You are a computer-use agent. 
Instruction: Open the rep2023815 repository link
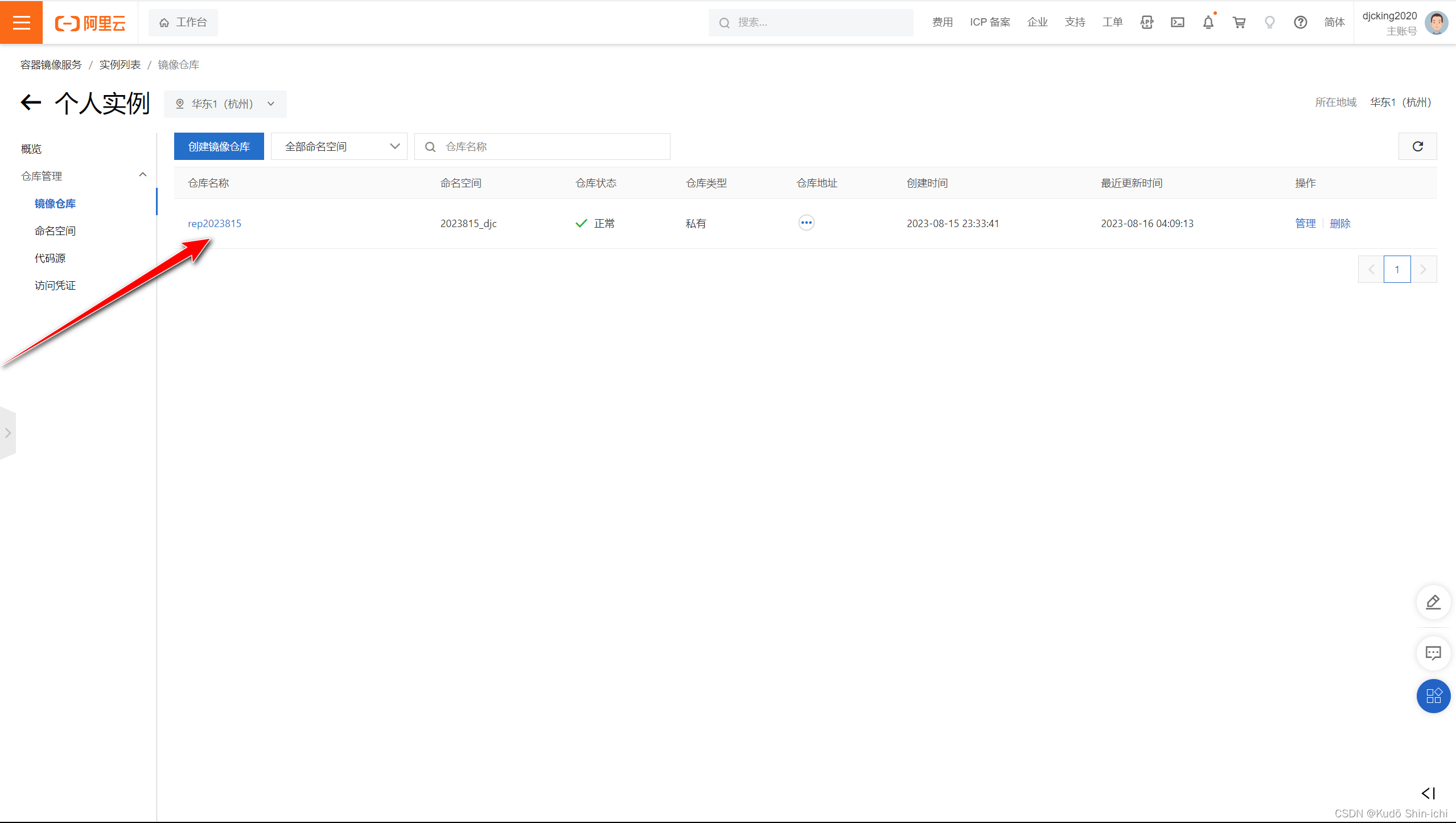(x=214, y=223)
